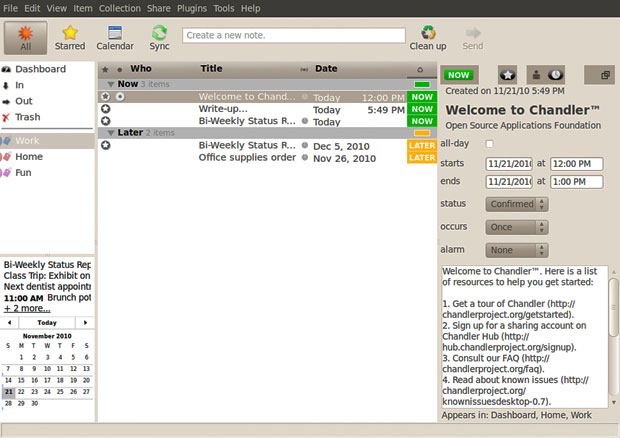The image size is (620, 438).
Task: Go to previous month in mini calendar
Action: tap(9, 323)
